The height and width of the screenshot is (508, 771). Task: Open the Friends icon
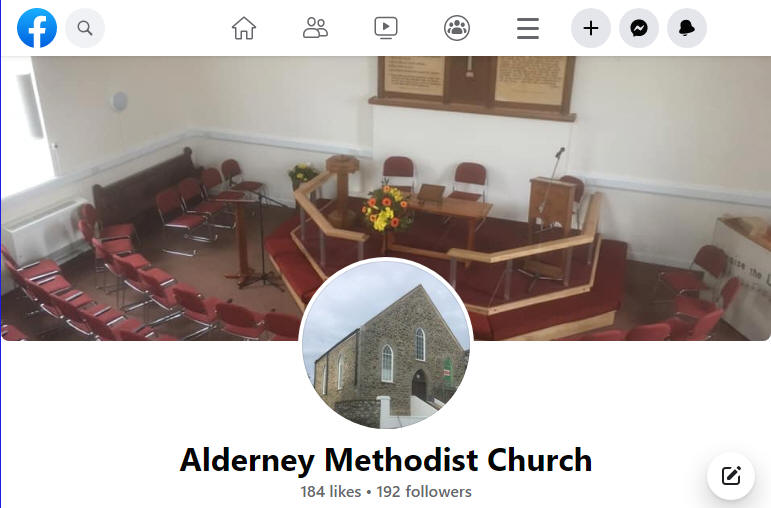315,28
